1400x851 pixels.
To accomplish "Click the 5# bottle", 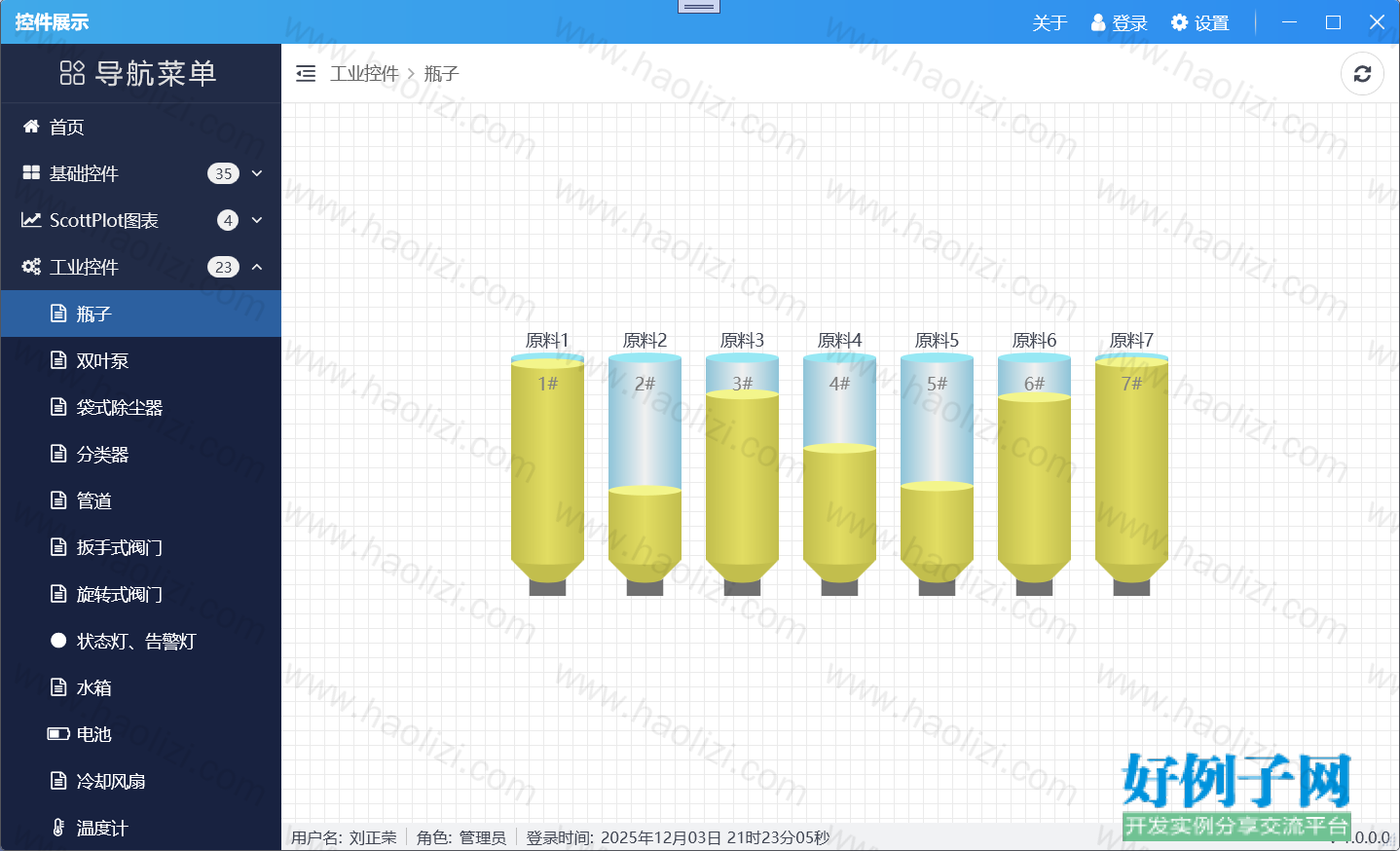I will pos(937,475).
